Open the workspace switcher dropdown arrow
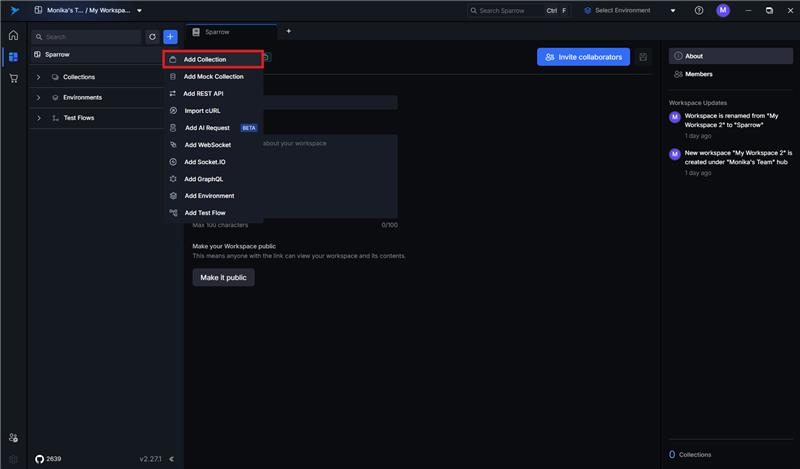Screen dimensions: 800x469 tap(139, 10)
